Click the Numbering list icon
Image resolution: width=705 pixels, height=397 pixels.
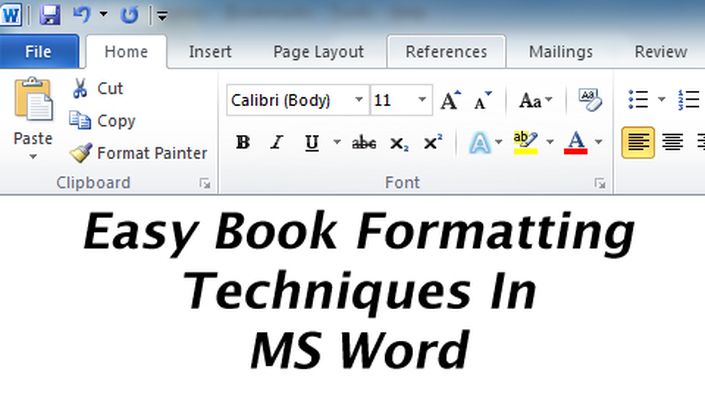tap(689, 99)
